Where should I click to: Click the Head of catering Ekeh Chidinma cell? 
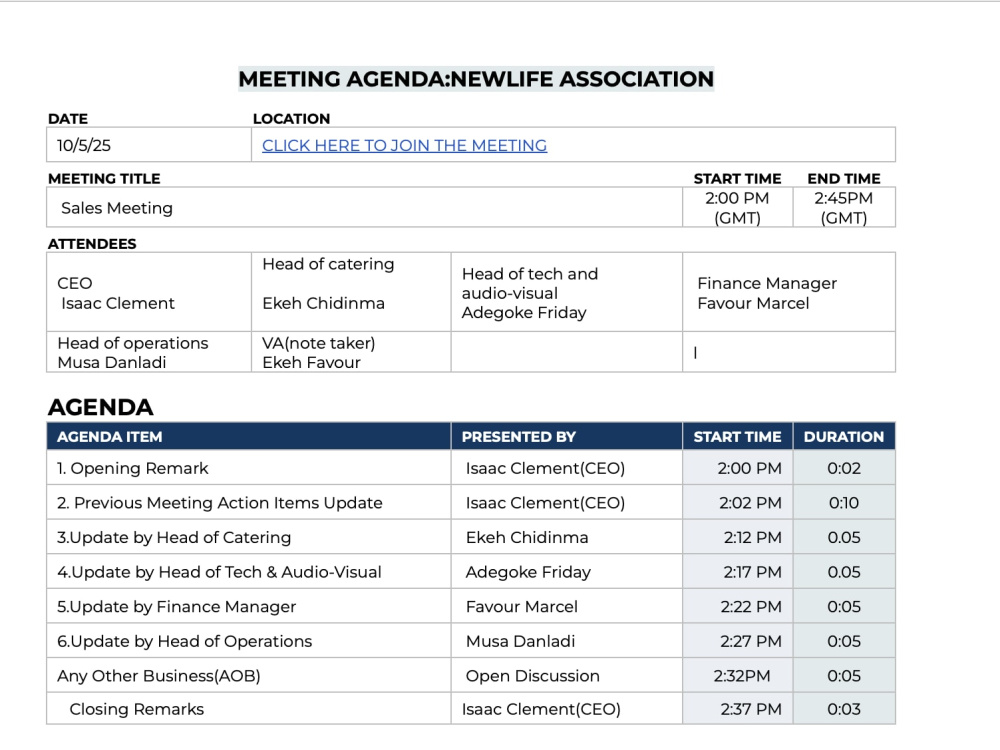[351, 292]
